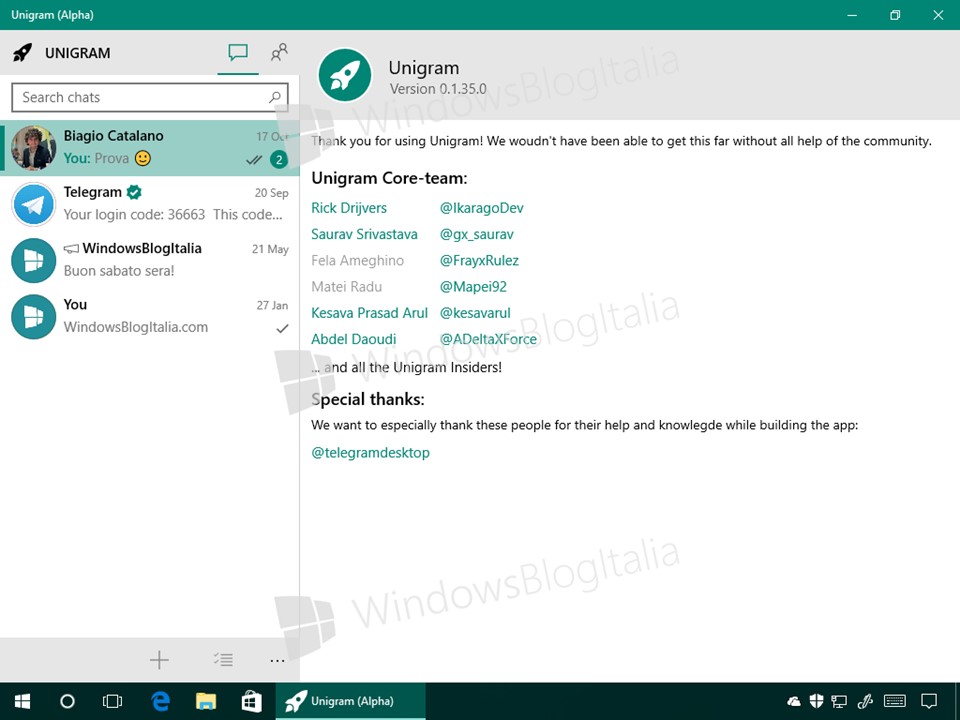Open the @gx_saurav link
The height and width of the screenshot is (720, 960).
[477, 234]
